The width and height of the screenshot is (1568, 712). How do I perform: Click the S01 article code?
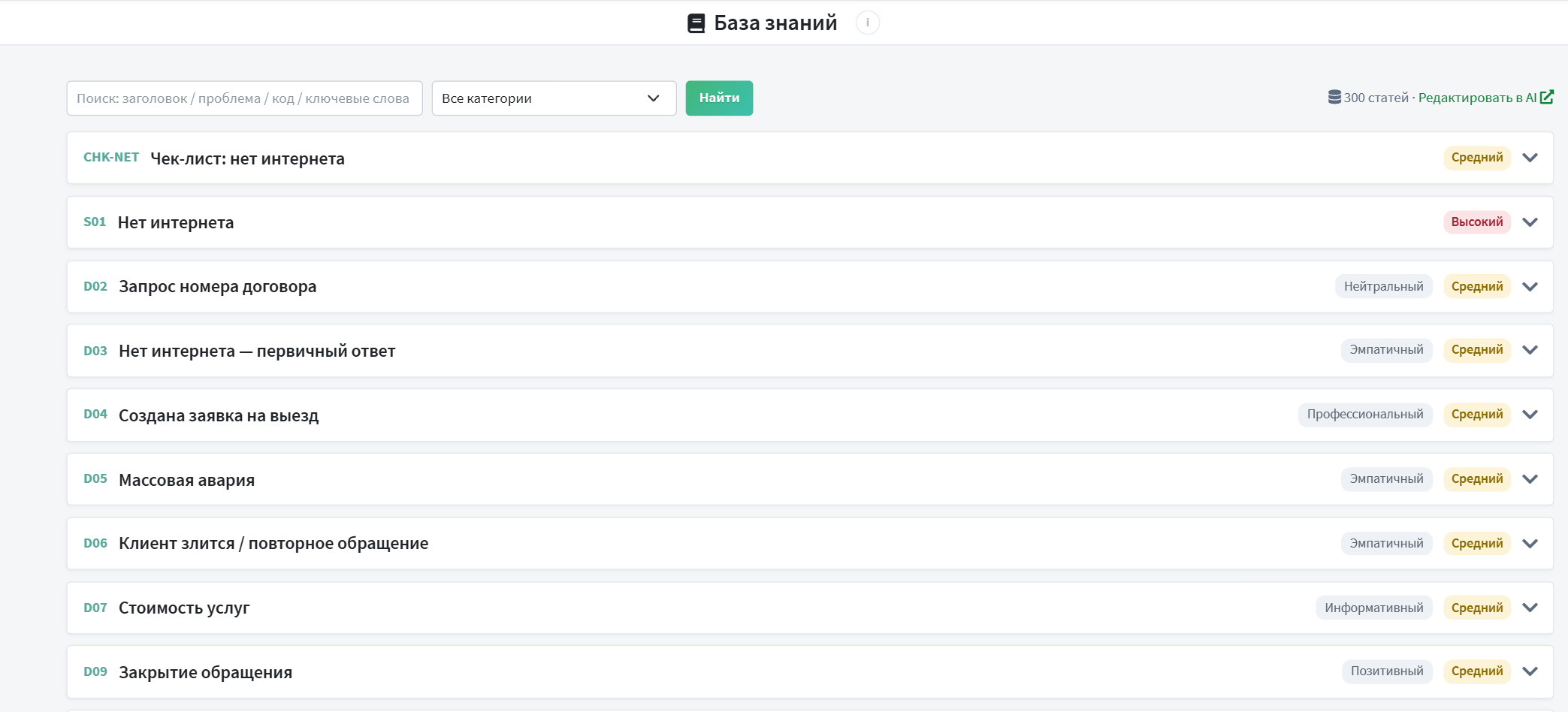click(x=95, y=222)
